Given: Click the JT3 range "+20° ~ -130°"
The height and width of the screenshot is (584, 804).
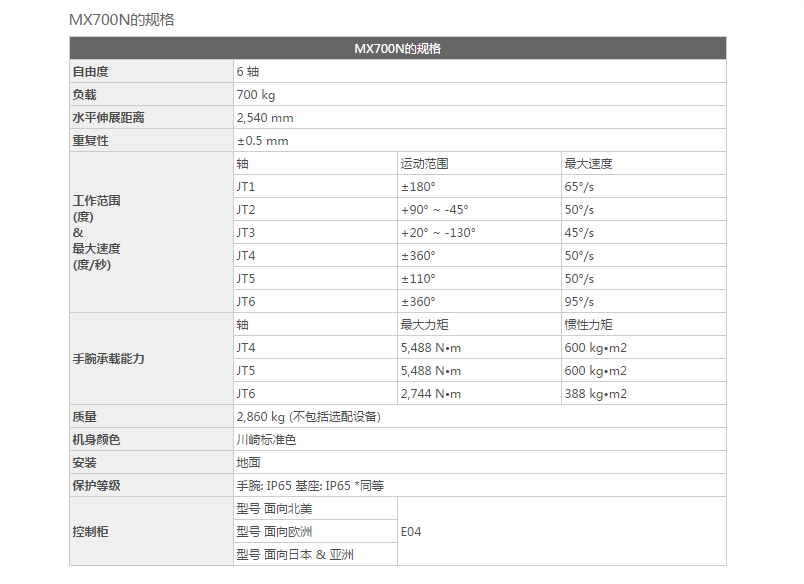Looking at the screenshot, I should tap(439, 233).
